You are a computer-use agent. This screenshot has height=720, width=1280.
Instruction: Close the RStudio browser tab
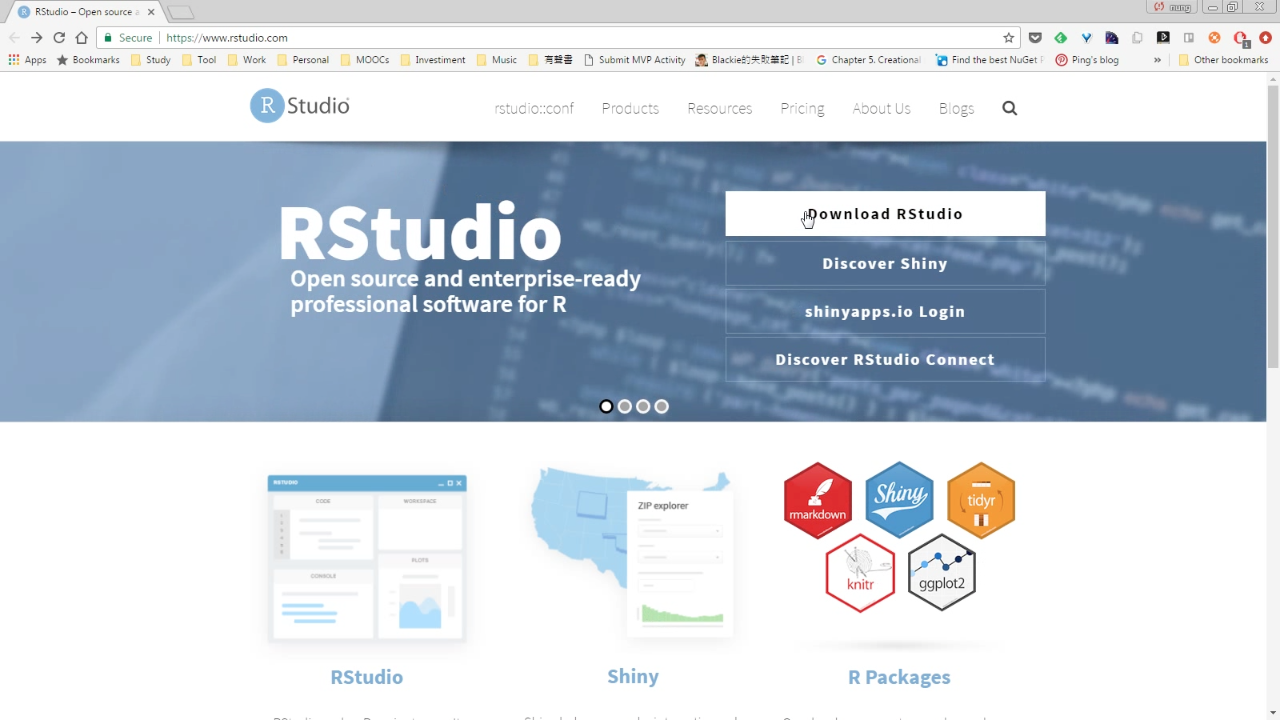(150, 12)
